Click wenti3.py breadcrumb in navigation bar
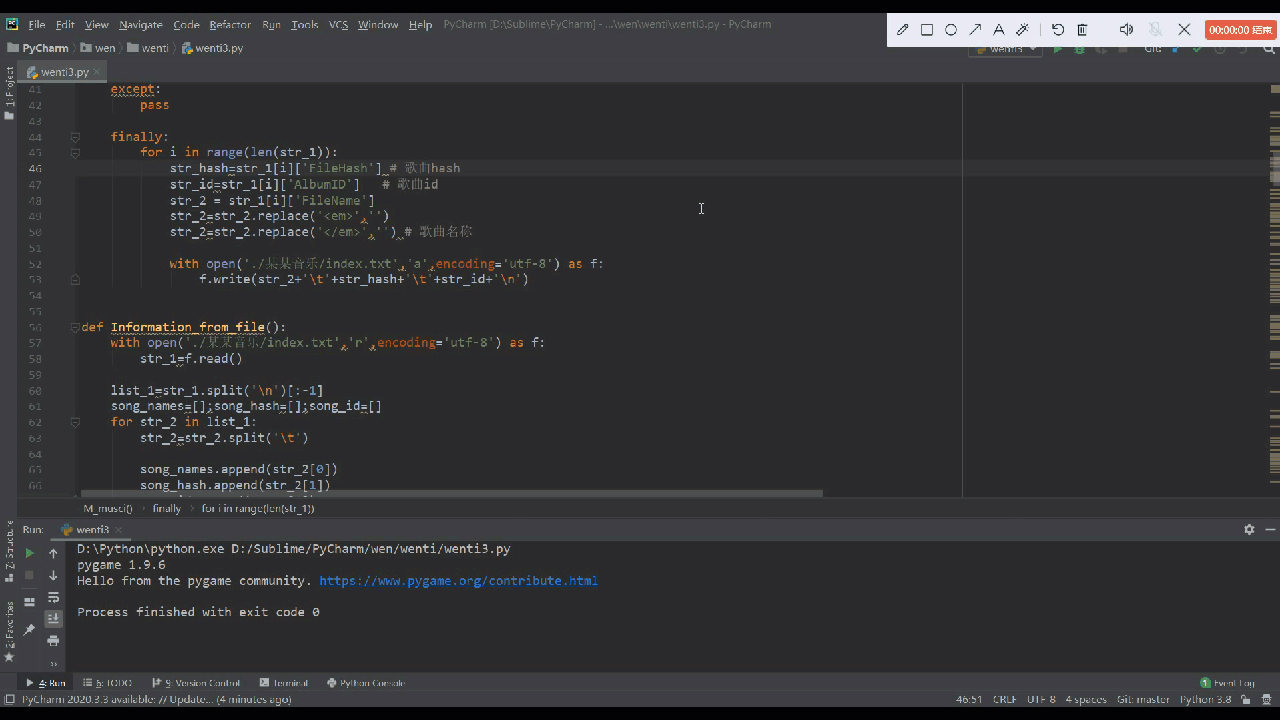 [213, 48]
